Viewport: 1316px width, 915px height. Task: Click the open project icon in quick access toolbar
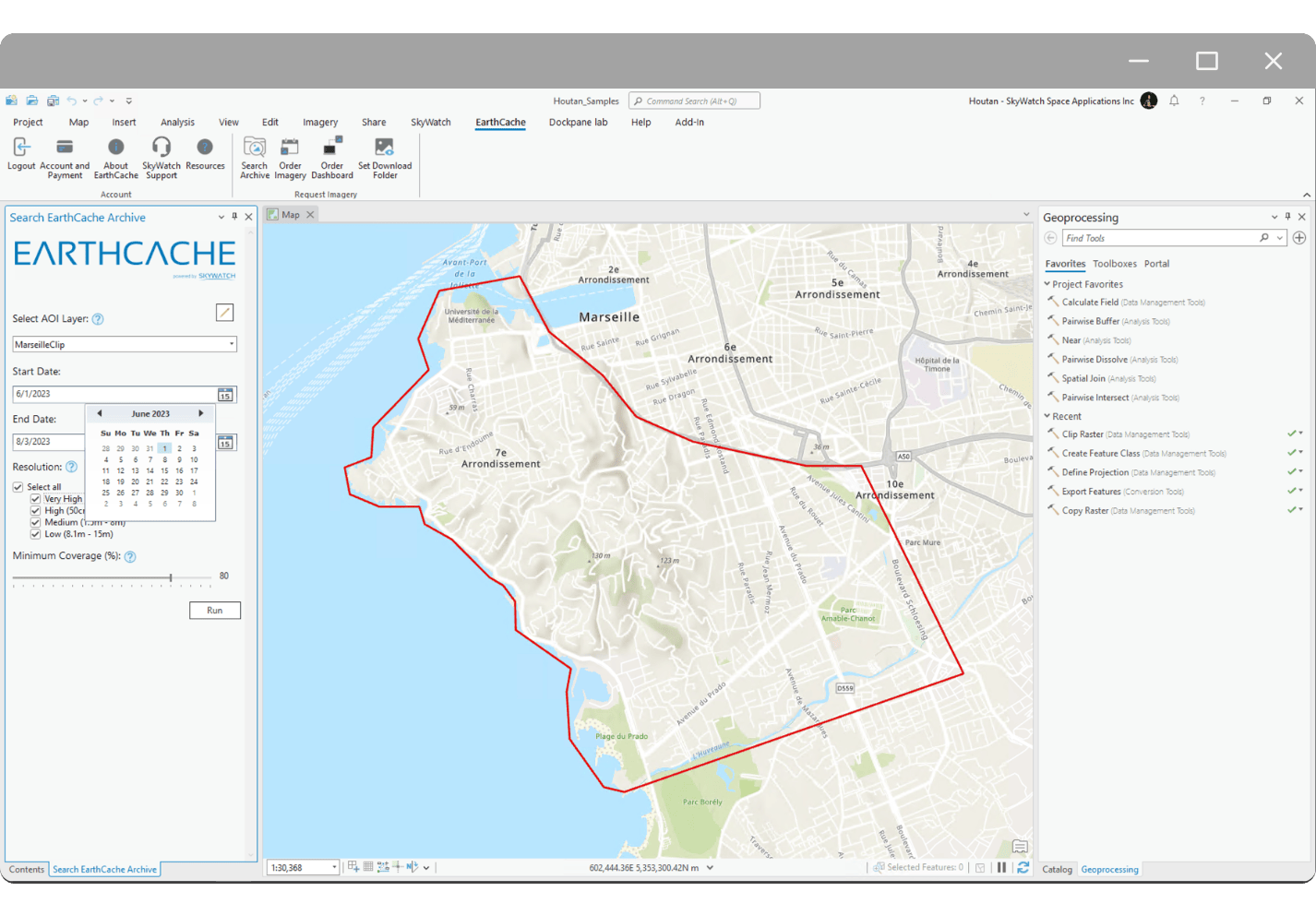[32, 101]
